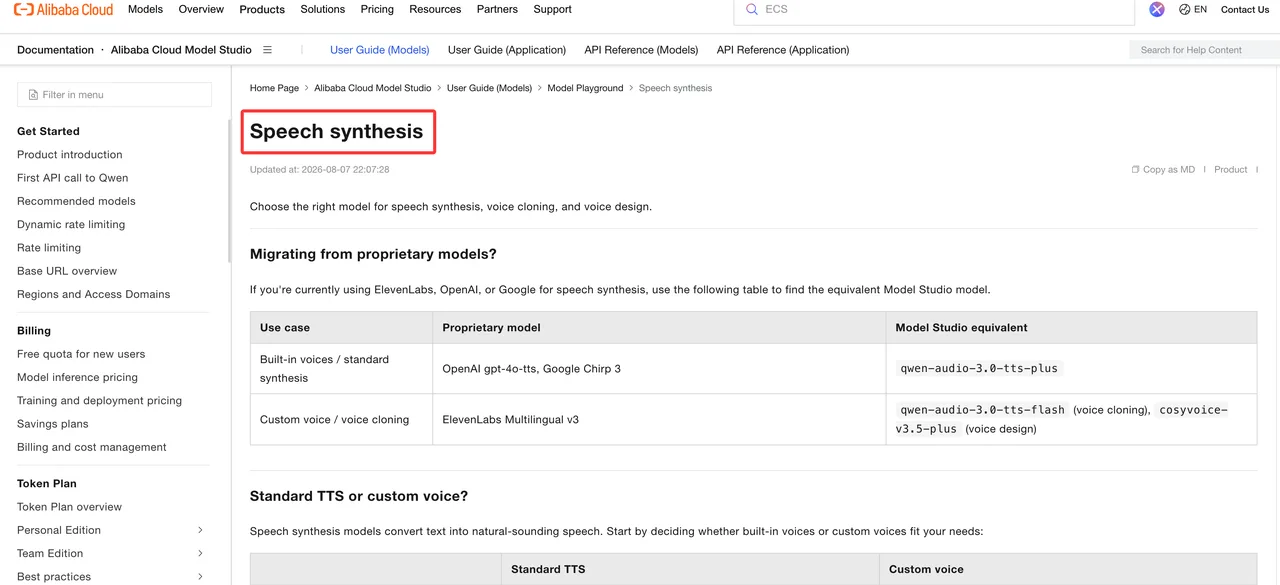
Task: Open the Overview top menu
Action: [201, 10]
